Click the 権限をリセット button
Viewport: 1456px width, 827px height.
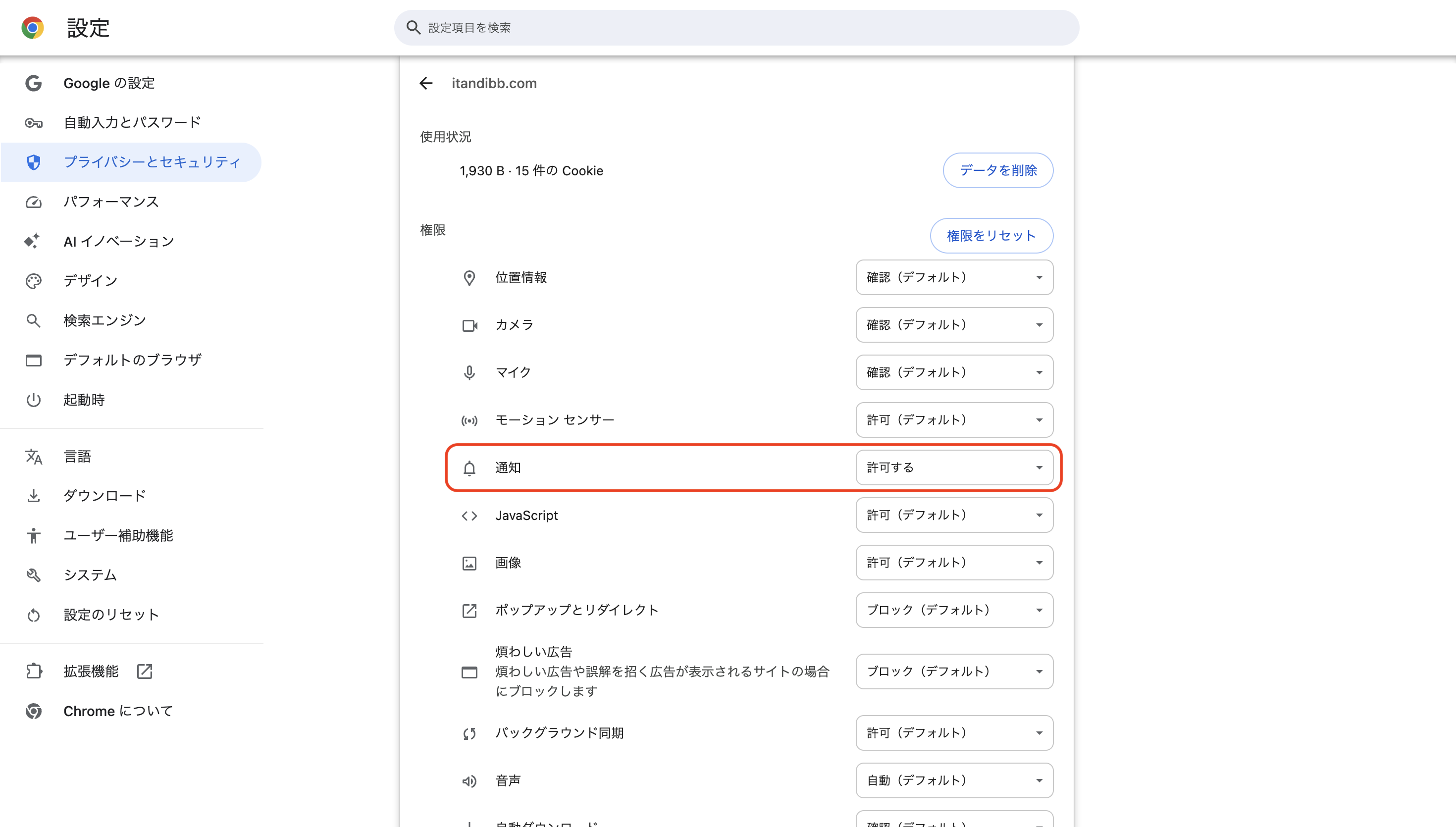(991, 236)
